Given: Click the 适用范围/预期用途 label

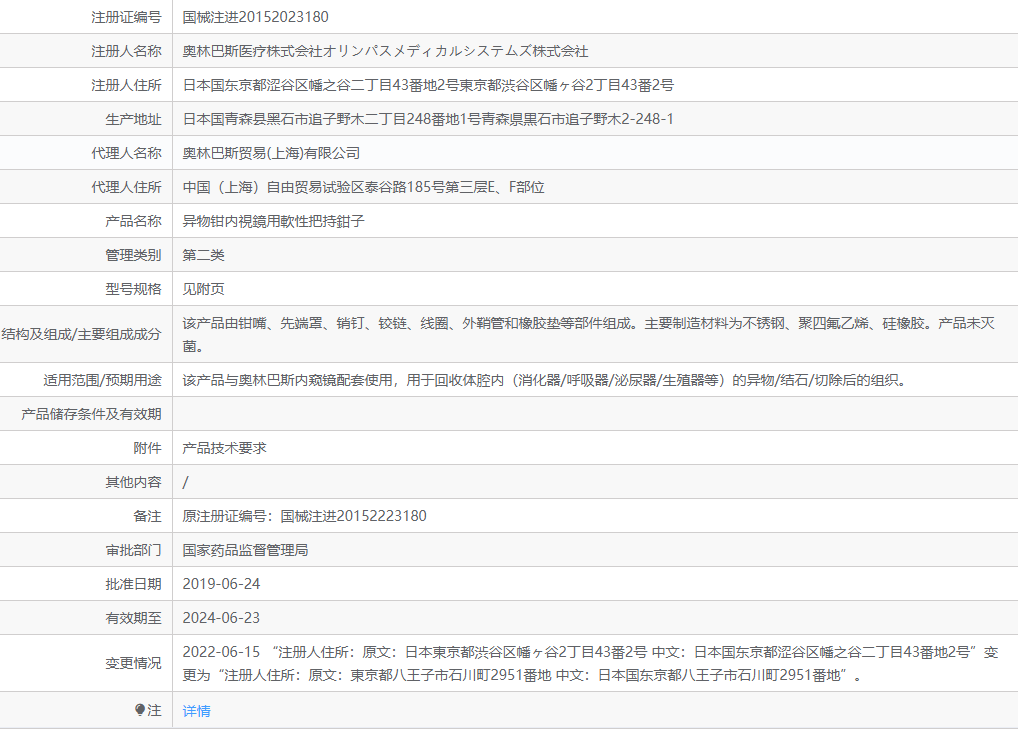Looking at the screenshot, I should 103,380.
